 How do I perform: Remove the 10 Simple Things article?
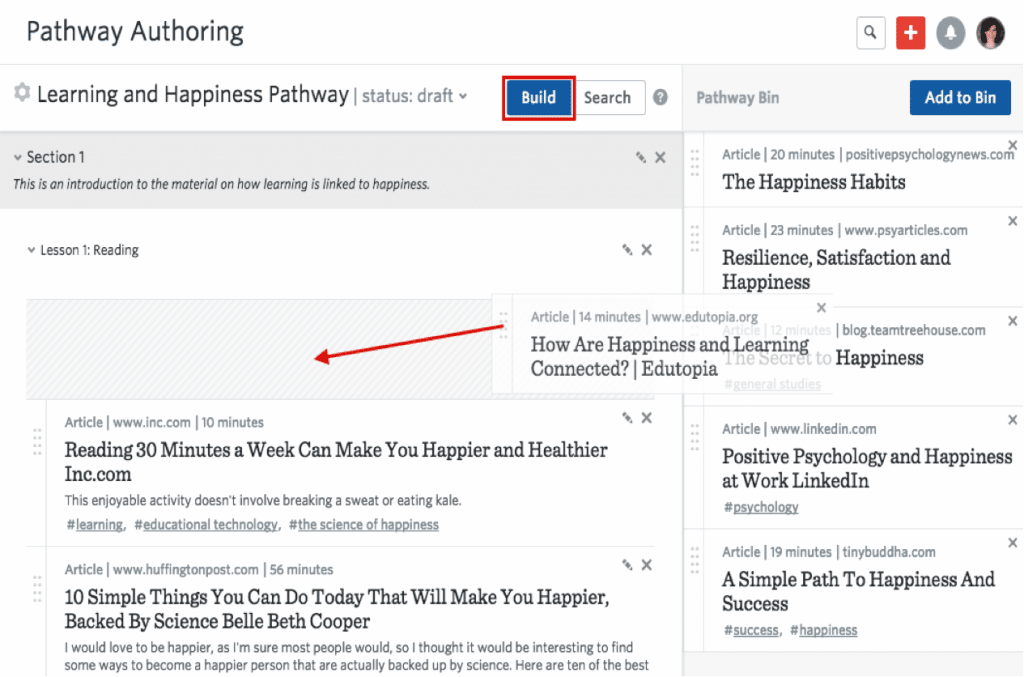coord(647,565)
